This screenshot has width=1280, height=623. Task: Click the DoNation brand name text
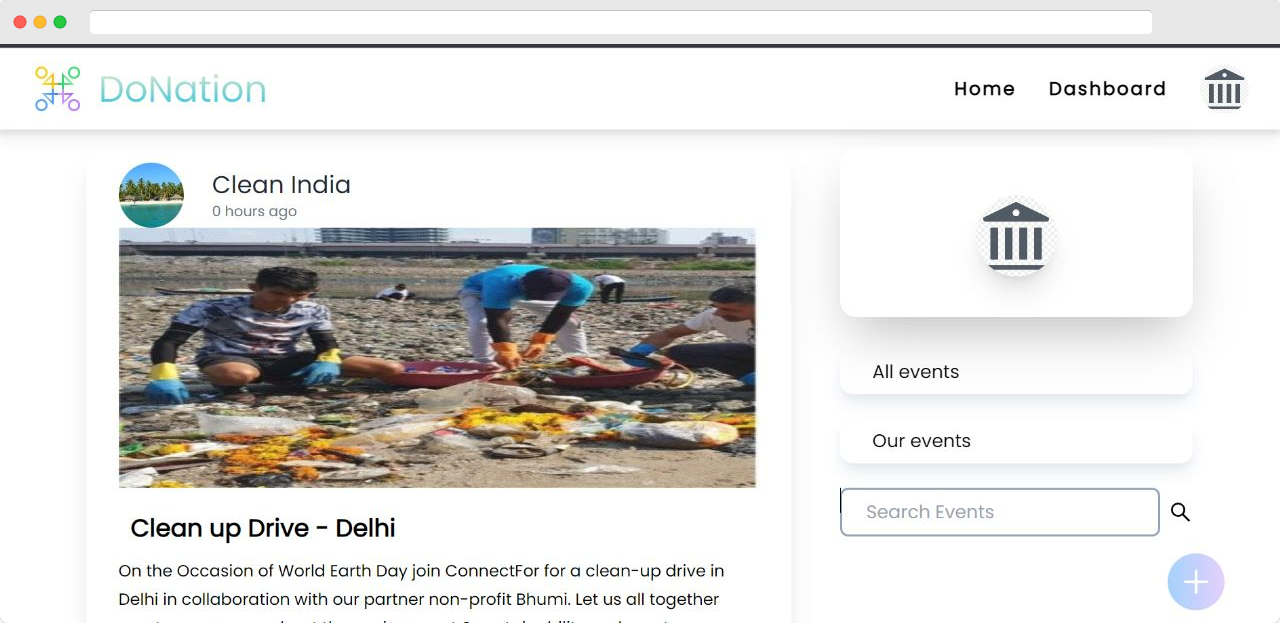coord(182,89)
